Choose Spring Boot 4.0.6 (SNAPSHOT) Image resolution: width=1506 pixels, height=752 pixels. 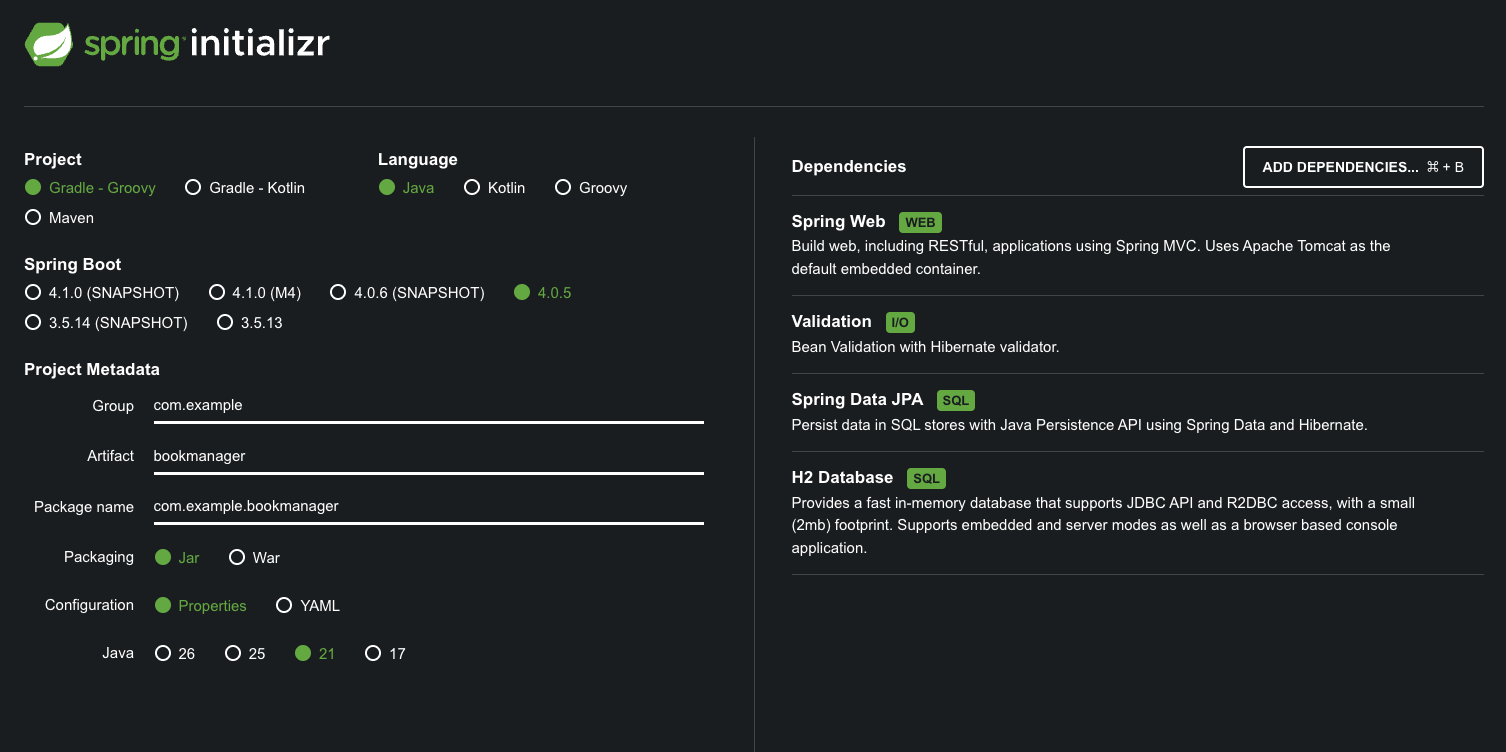pyautogui.click(x=407, y=293)
